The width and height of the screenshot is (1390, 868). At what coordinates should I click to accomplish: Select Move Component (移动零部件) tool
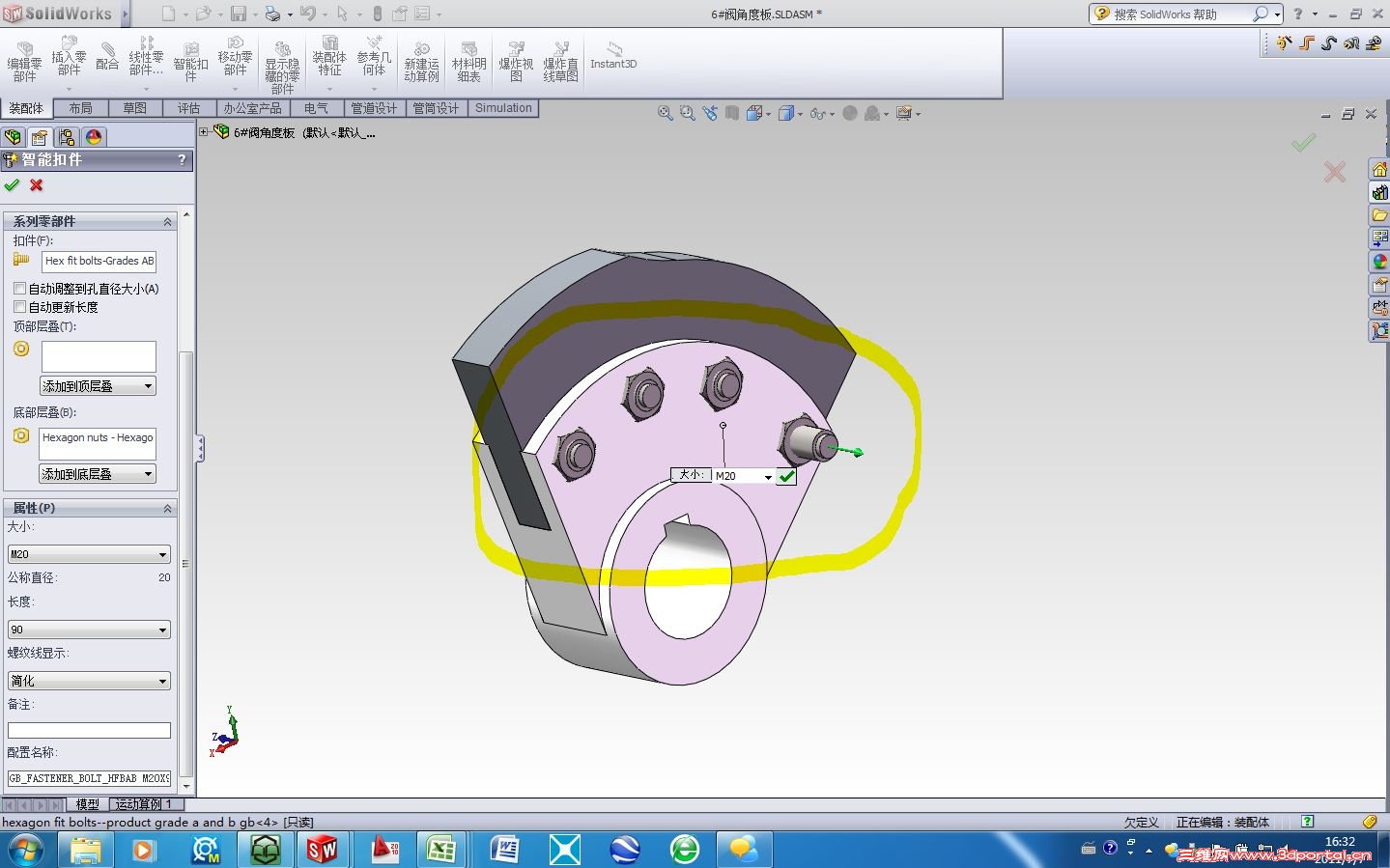pos(235,56)
